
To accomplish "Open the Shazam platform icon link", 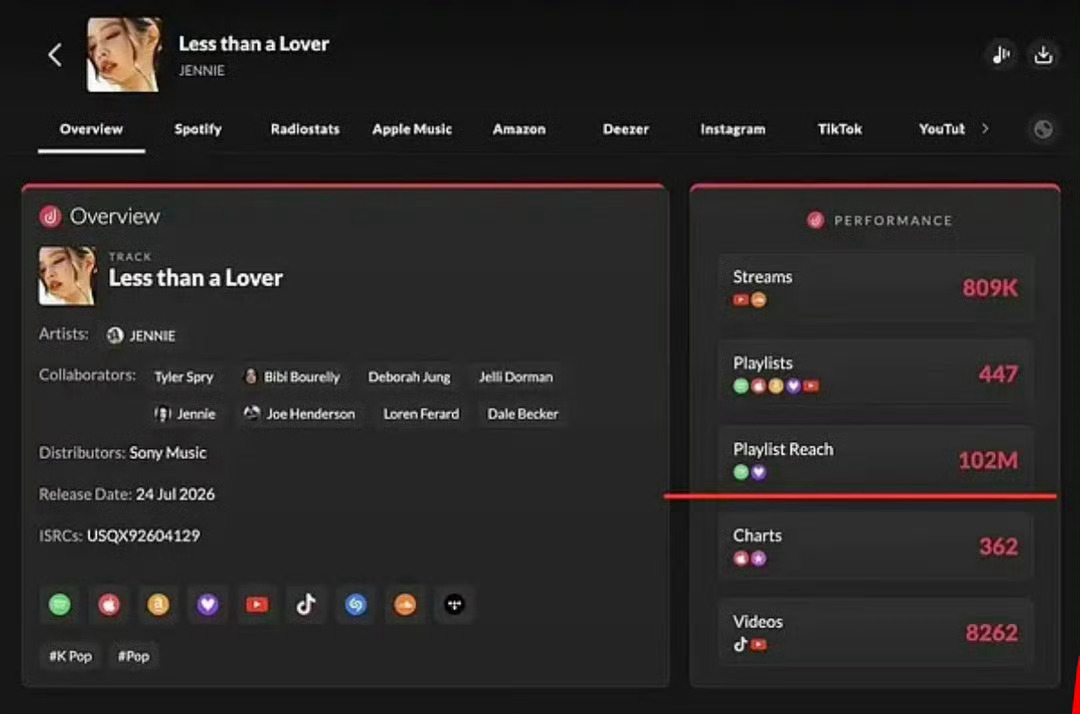I will [x=355, y=605].
